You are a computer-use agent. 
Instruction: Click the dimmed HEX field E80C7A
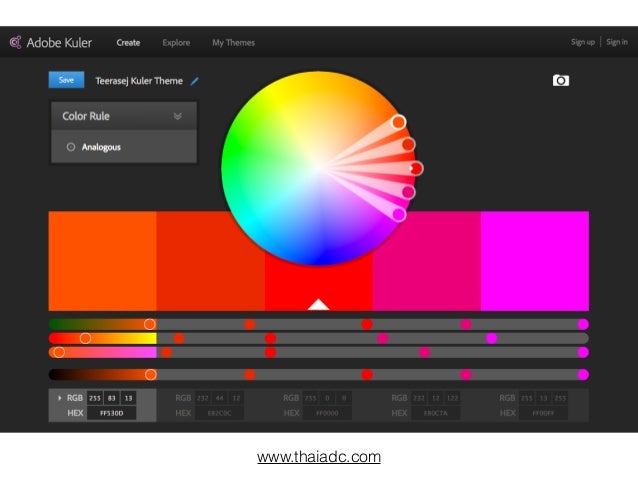coord(436,413)
